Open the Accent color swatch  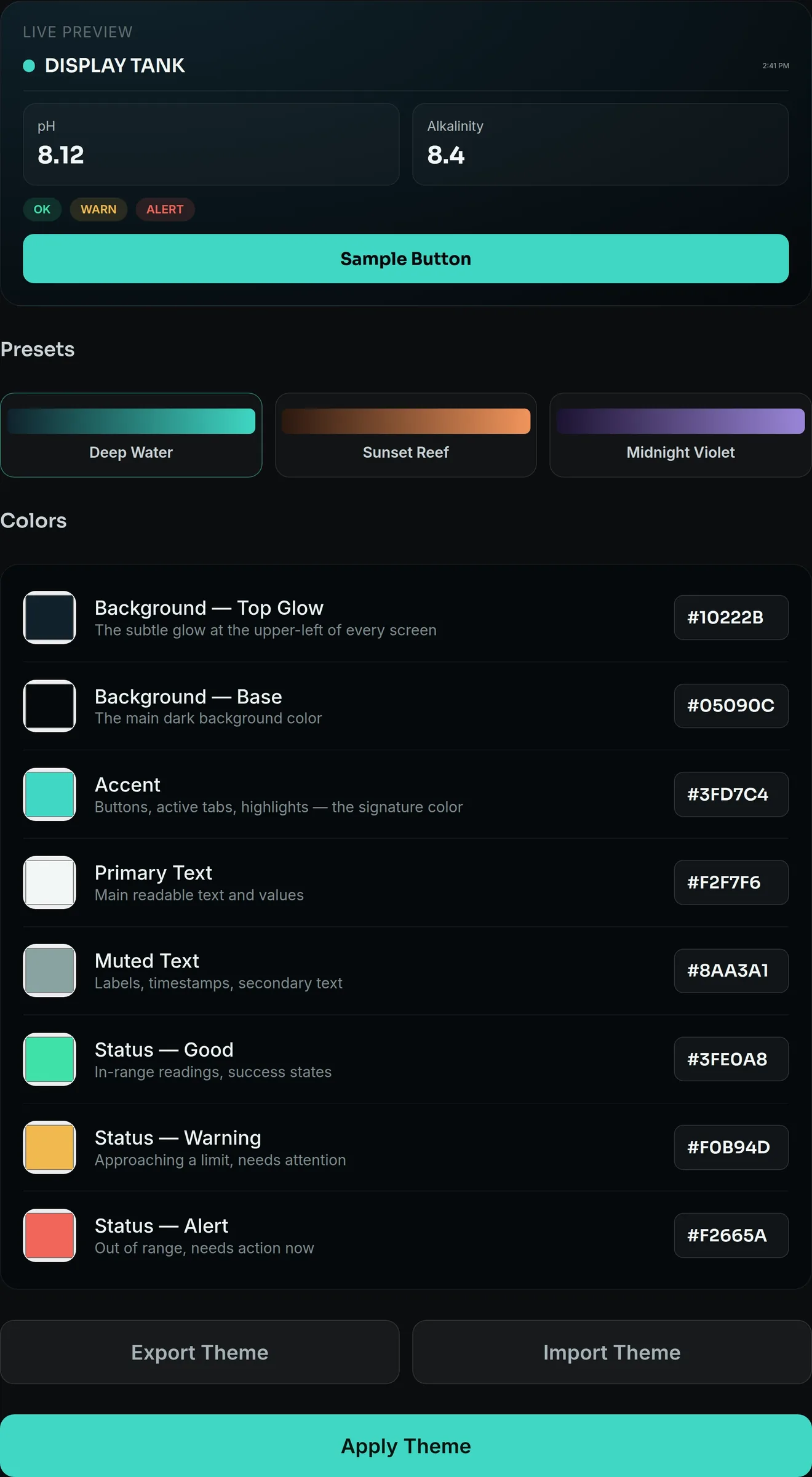[x=49, y=794]
